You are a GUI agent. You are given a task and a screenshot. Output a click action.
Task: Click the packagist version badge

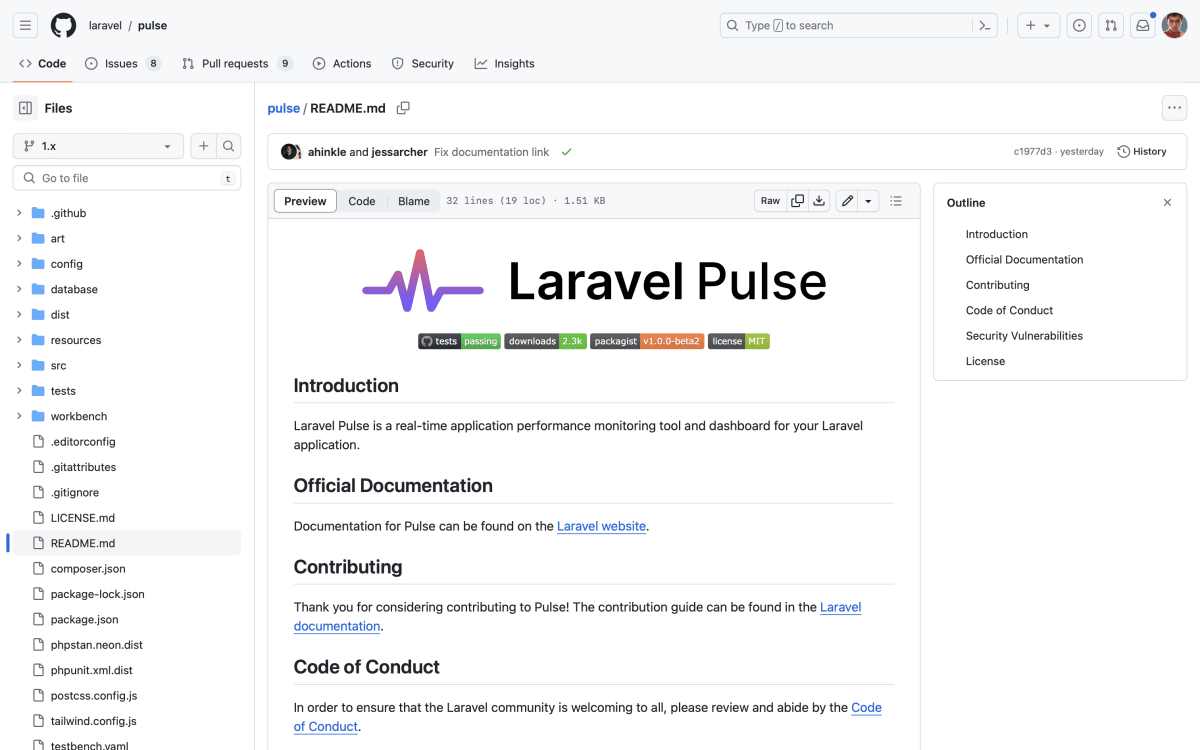pos(647,341)
